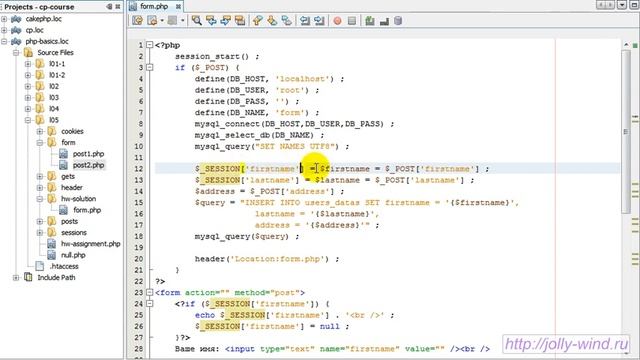Select post2.php in the project tree

[x=88, y=165]
